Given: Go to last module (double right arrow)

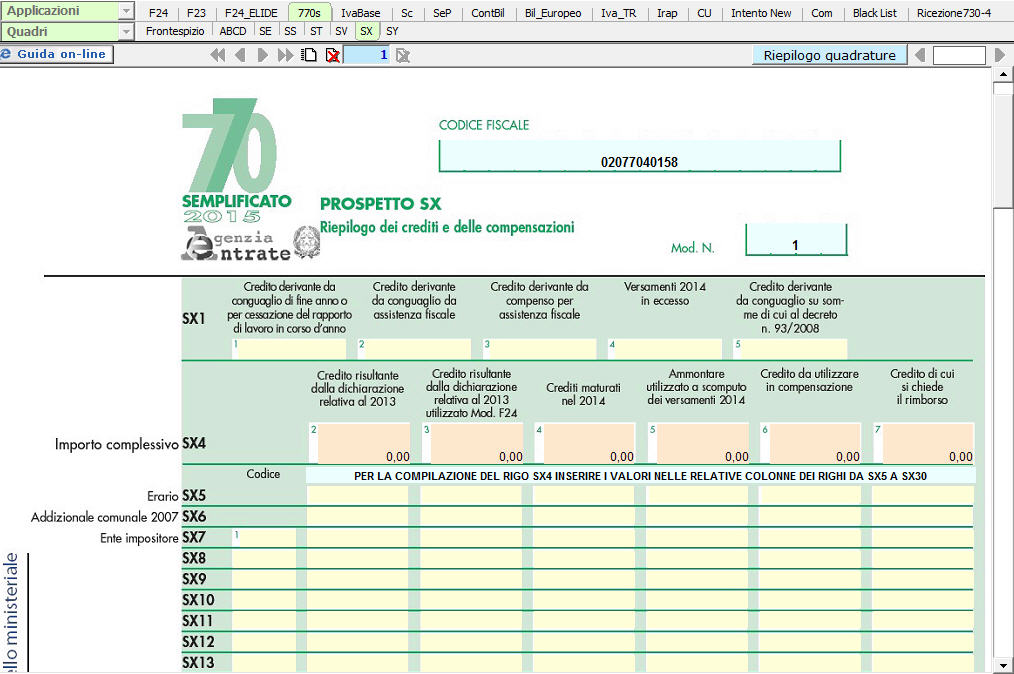Looking at the screenshot, I should pos(285,56).
